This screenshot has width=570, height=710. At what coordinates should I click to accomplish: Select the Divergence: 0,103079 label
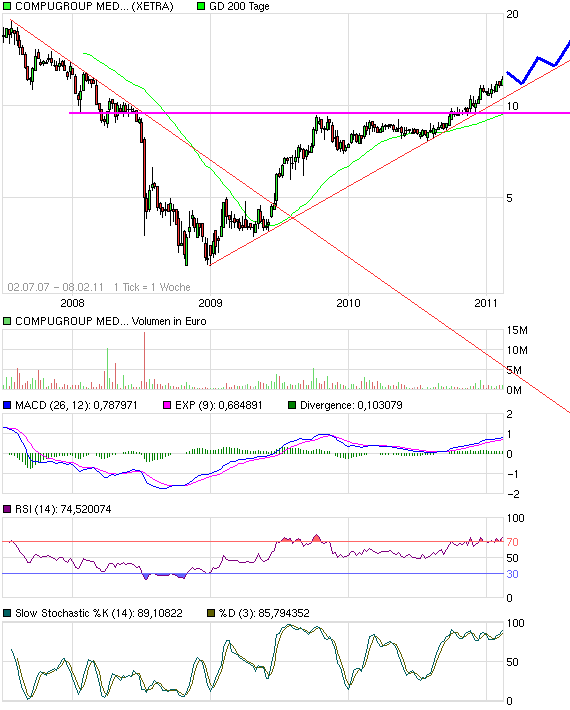coord(351,405)
